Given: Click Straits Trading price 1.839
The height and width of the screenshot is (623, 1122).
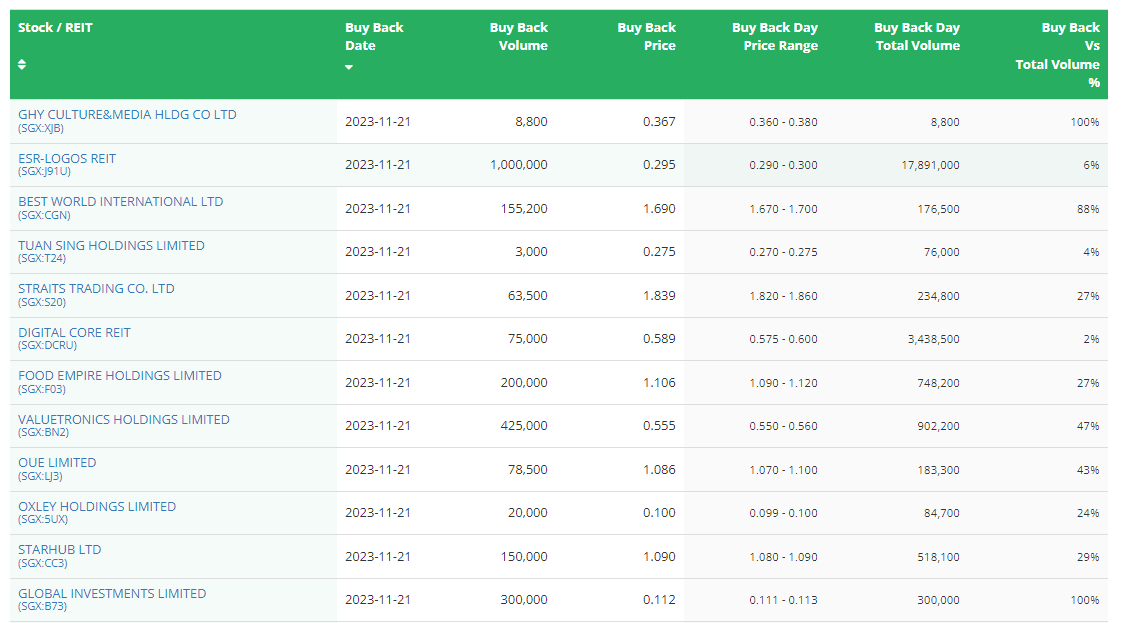Looking at the screenshot, I should click(x=659, y=296).
